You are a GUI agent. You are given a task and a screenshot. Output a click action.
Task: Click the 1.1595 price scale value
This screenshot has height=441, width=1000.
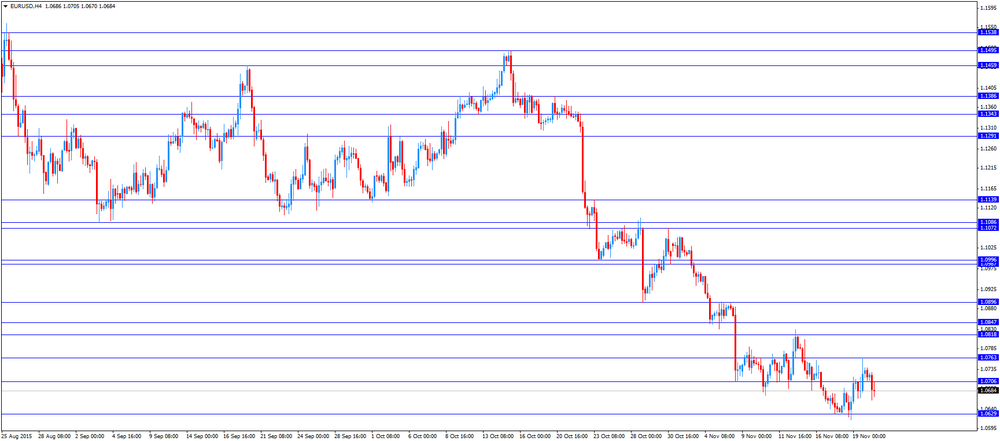(988, 8)
